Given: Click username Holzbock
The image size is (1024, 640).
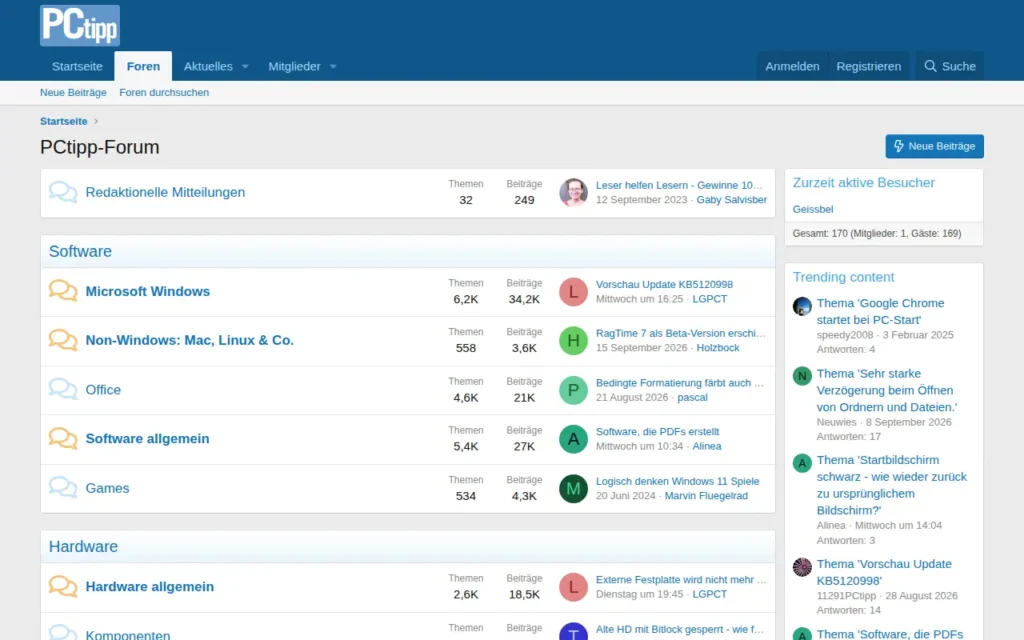Looking at the screenshot, I should tap(718, 348).
